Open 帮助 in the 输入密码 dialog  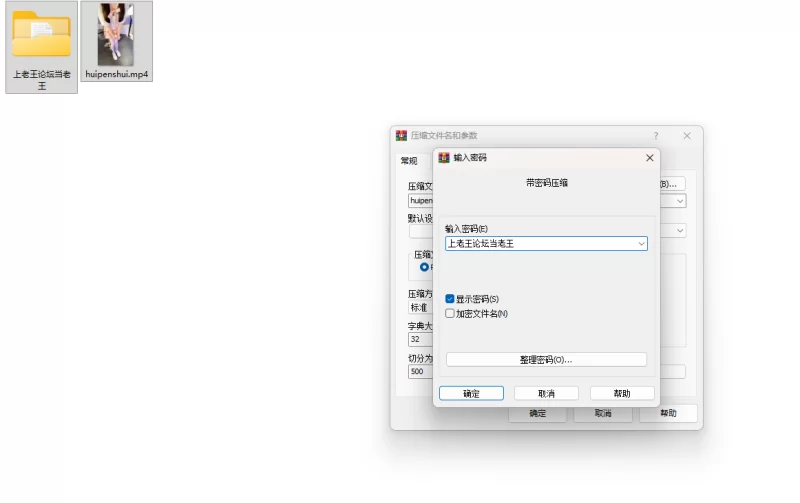(x=622, y=393)
